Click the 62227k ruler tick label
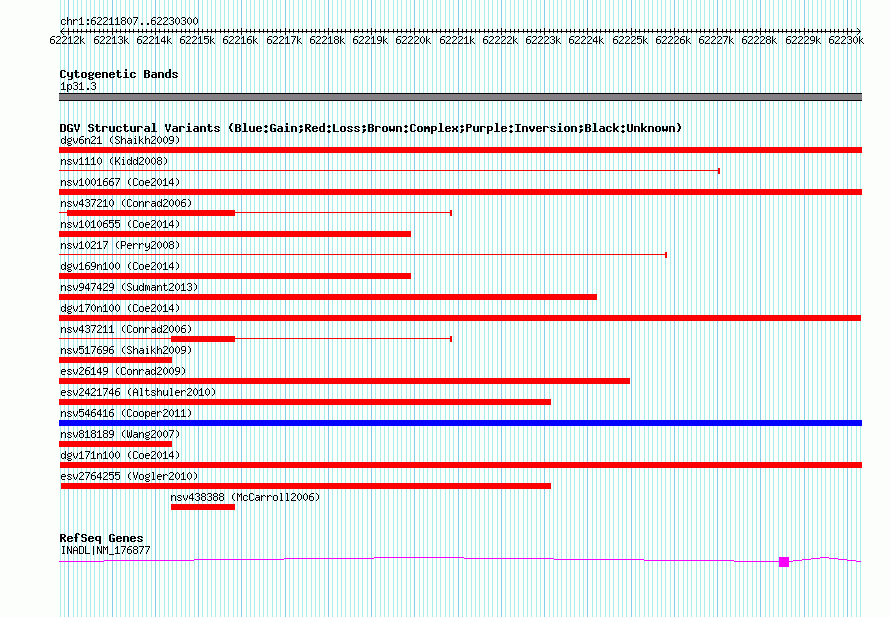The height and width of the screenshot is (617, 890). click(716, 40)
